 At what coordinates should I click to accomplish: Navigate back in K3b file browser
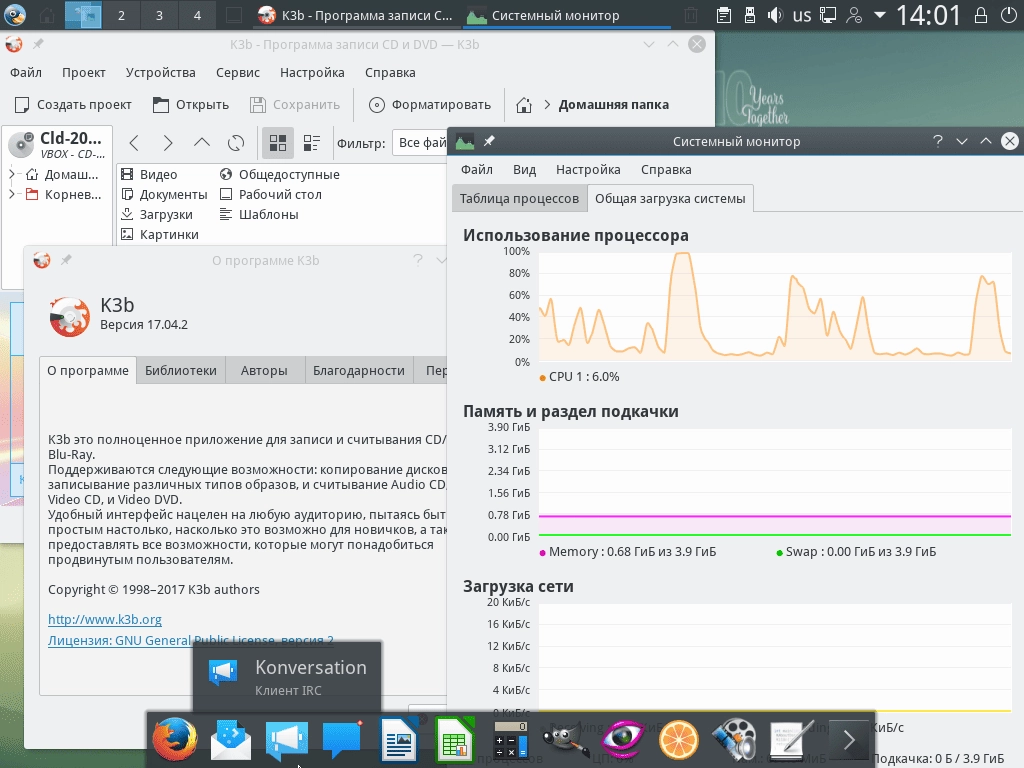(x=134, y=143)
